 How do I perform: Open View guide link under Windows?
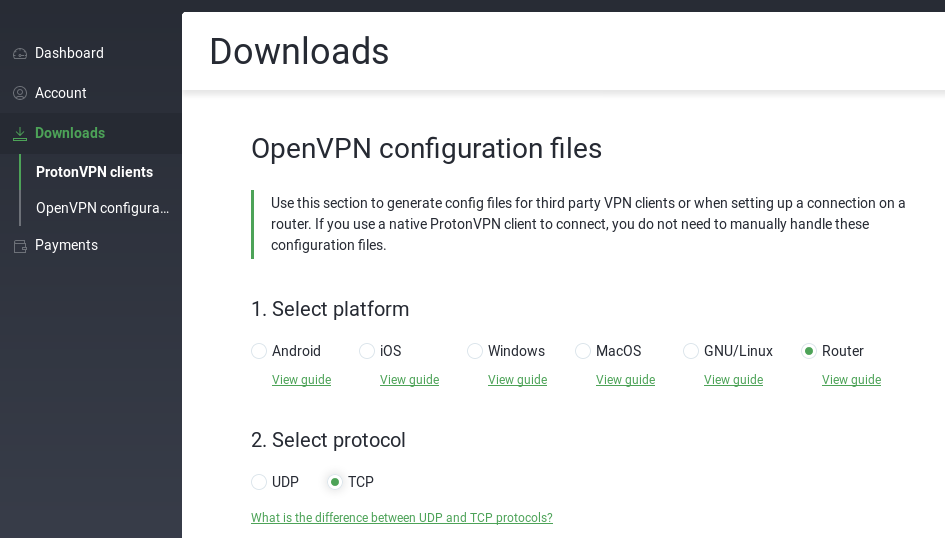pyautogui.click(x=517, y=380)
